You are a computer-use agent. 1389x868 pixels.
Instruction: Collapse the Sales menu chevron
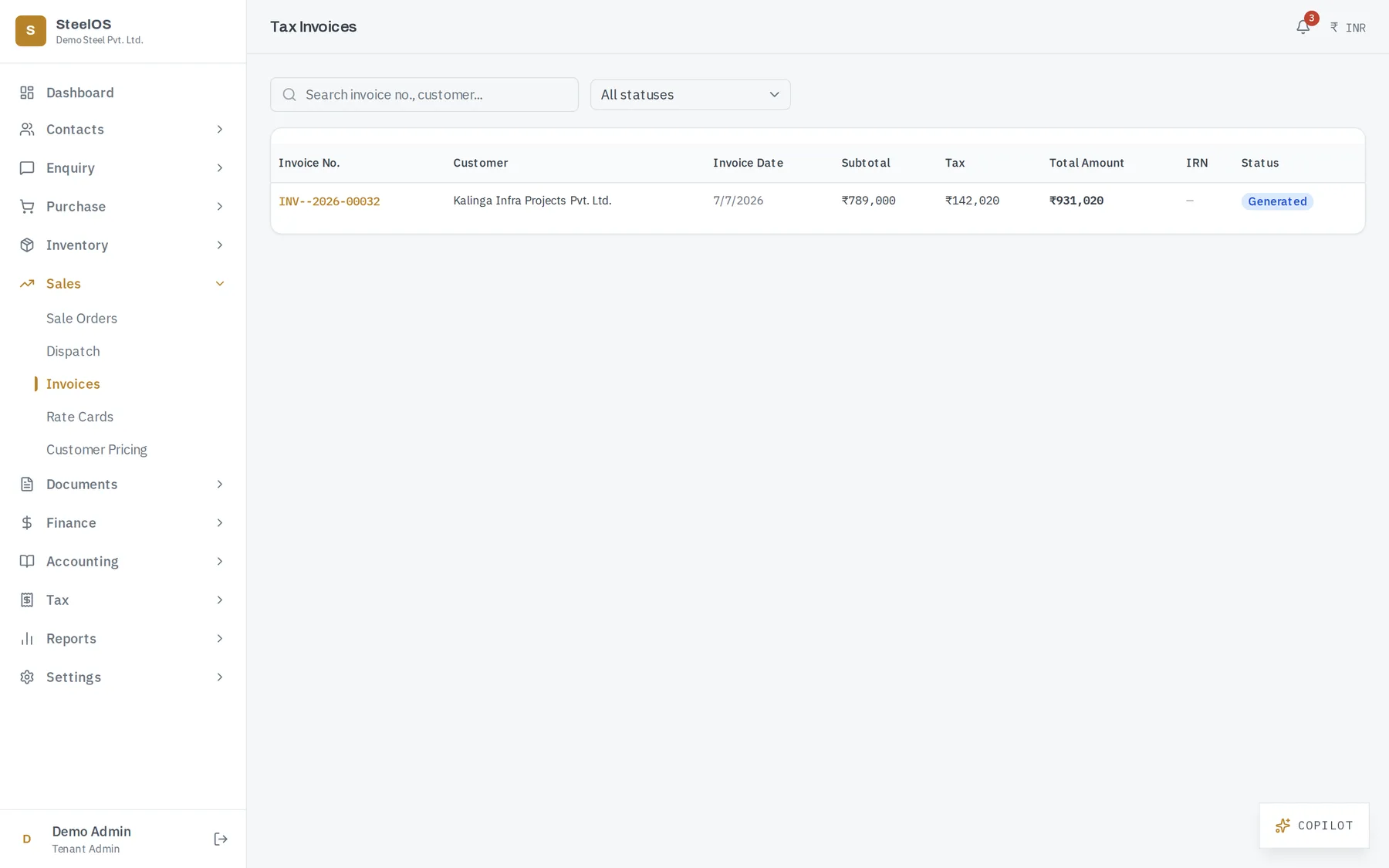pos(220,283)
